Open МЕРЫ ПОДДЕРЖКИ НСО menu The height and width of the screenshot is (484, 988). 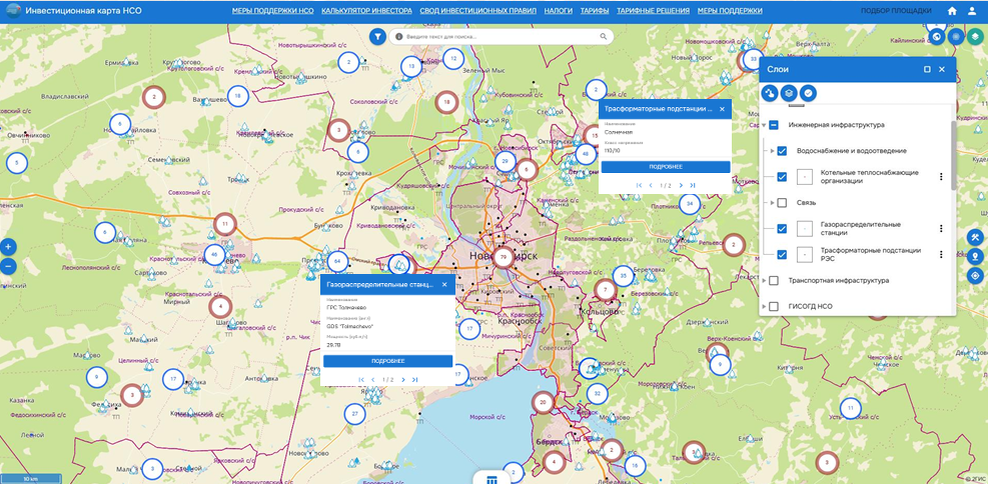tap(273, 11)
